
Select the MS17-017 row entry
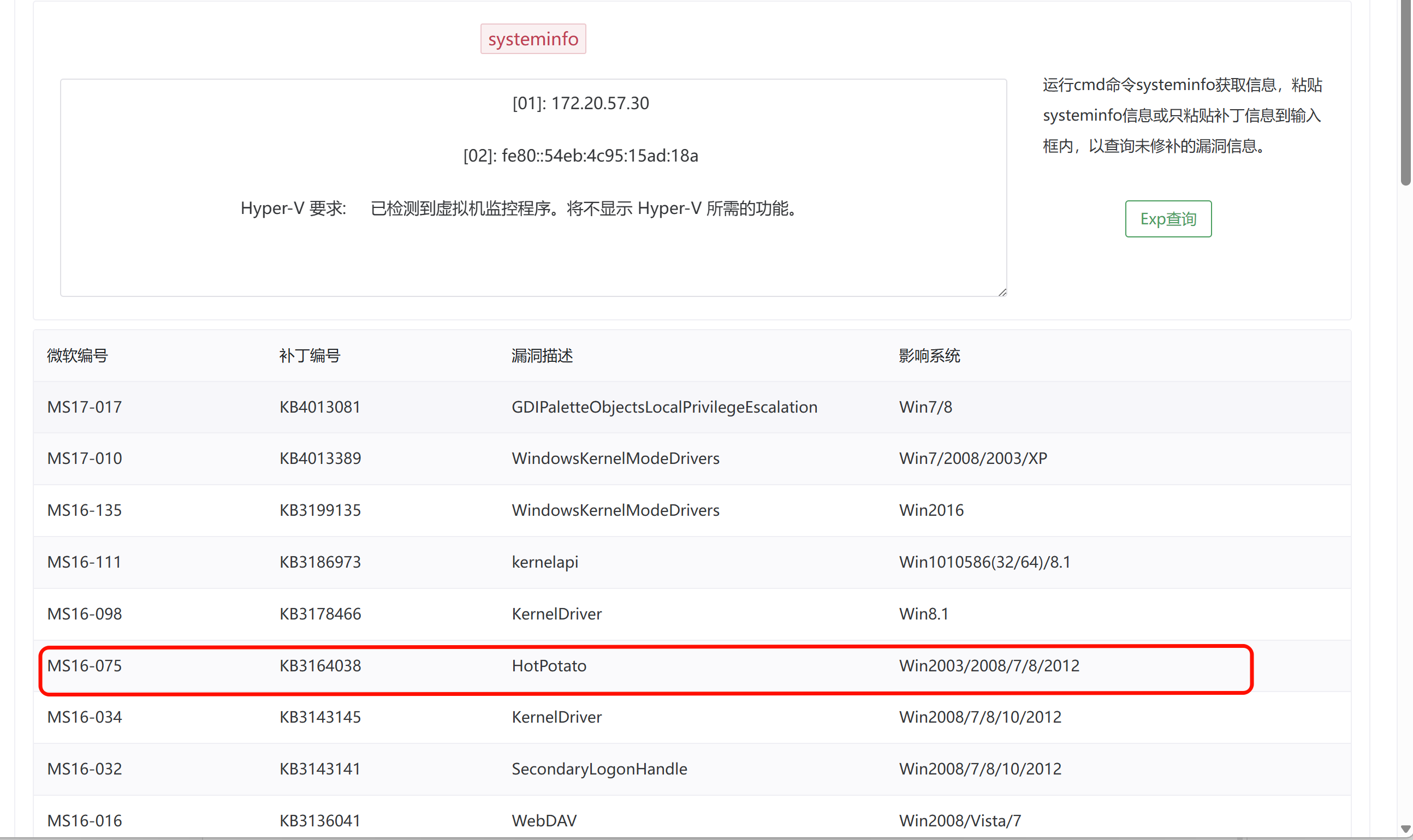point(84,407)
